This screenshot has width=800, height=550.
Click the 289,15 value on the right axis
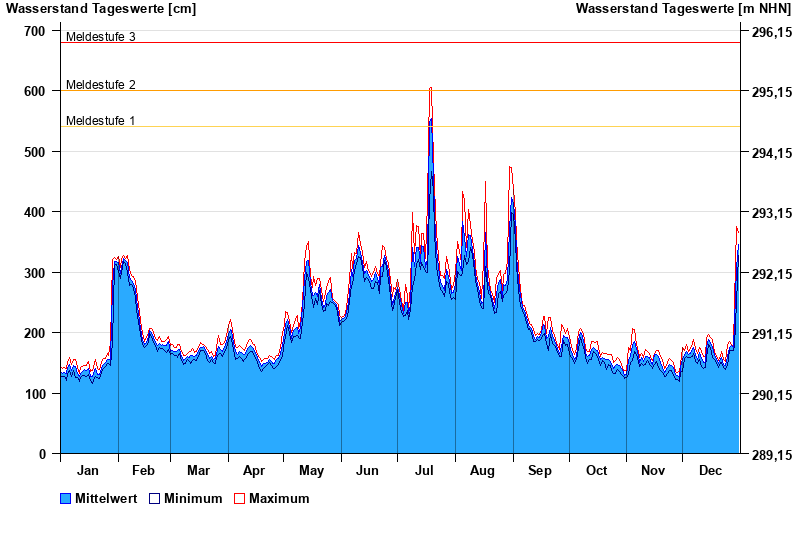(771, 455)
